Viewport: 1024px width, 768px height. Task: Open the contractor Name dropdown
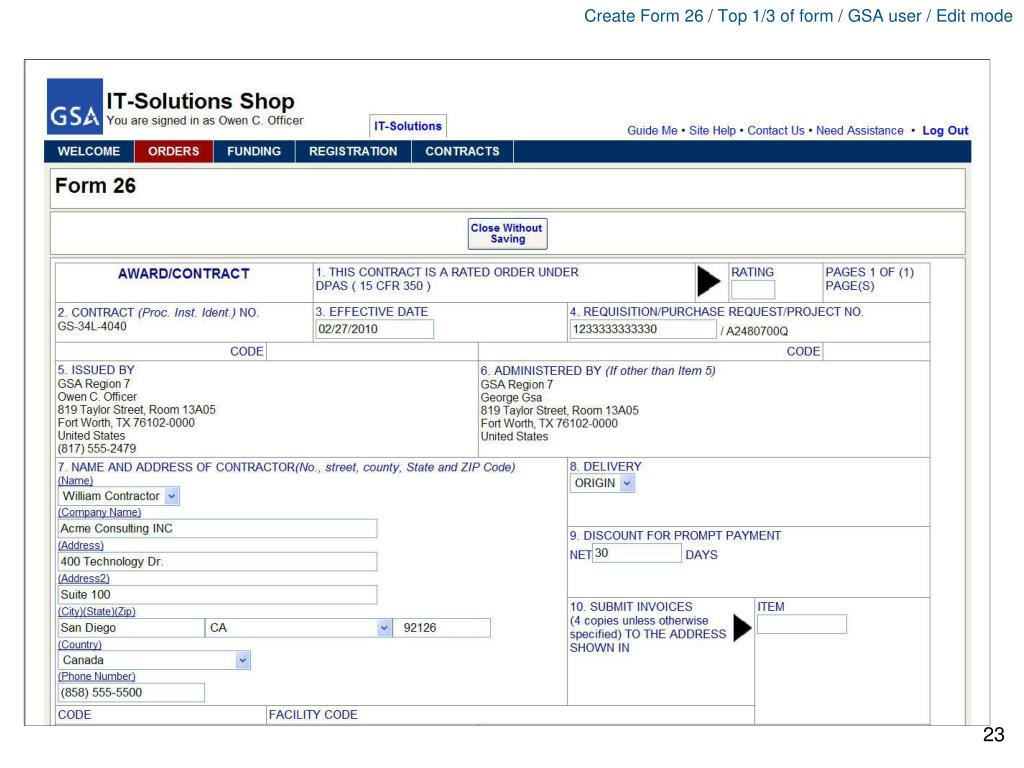[119, 496]
